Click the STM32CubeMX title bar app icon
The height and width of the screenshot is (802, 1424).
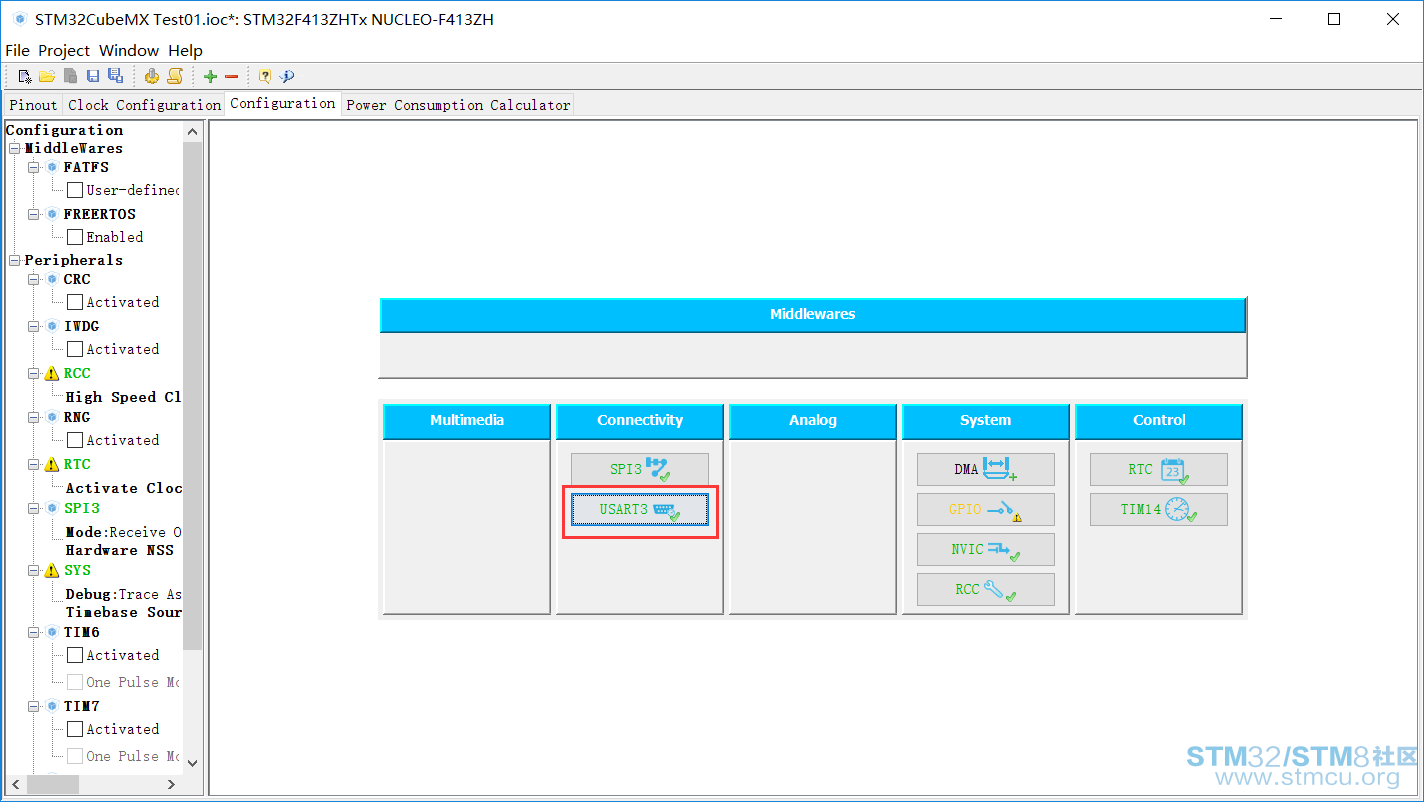19,19
